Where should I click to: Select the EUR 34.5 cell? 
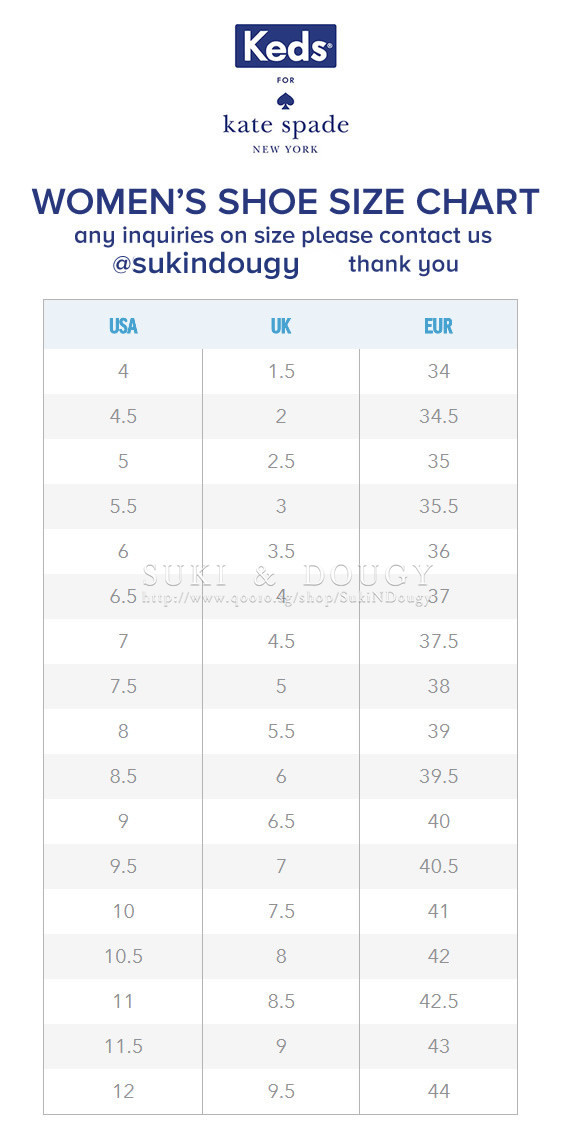coord(439,417)
